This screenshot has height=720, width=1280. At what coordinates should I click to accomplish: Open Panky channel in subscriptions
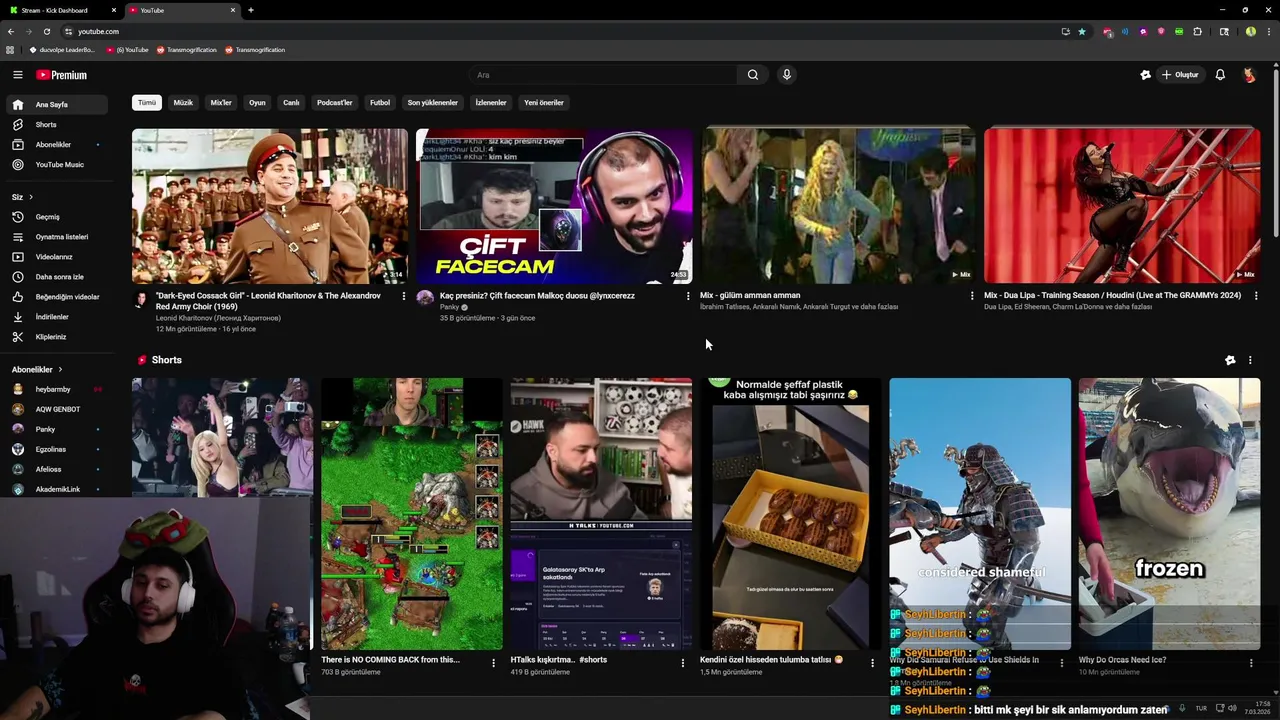point(55,429)
